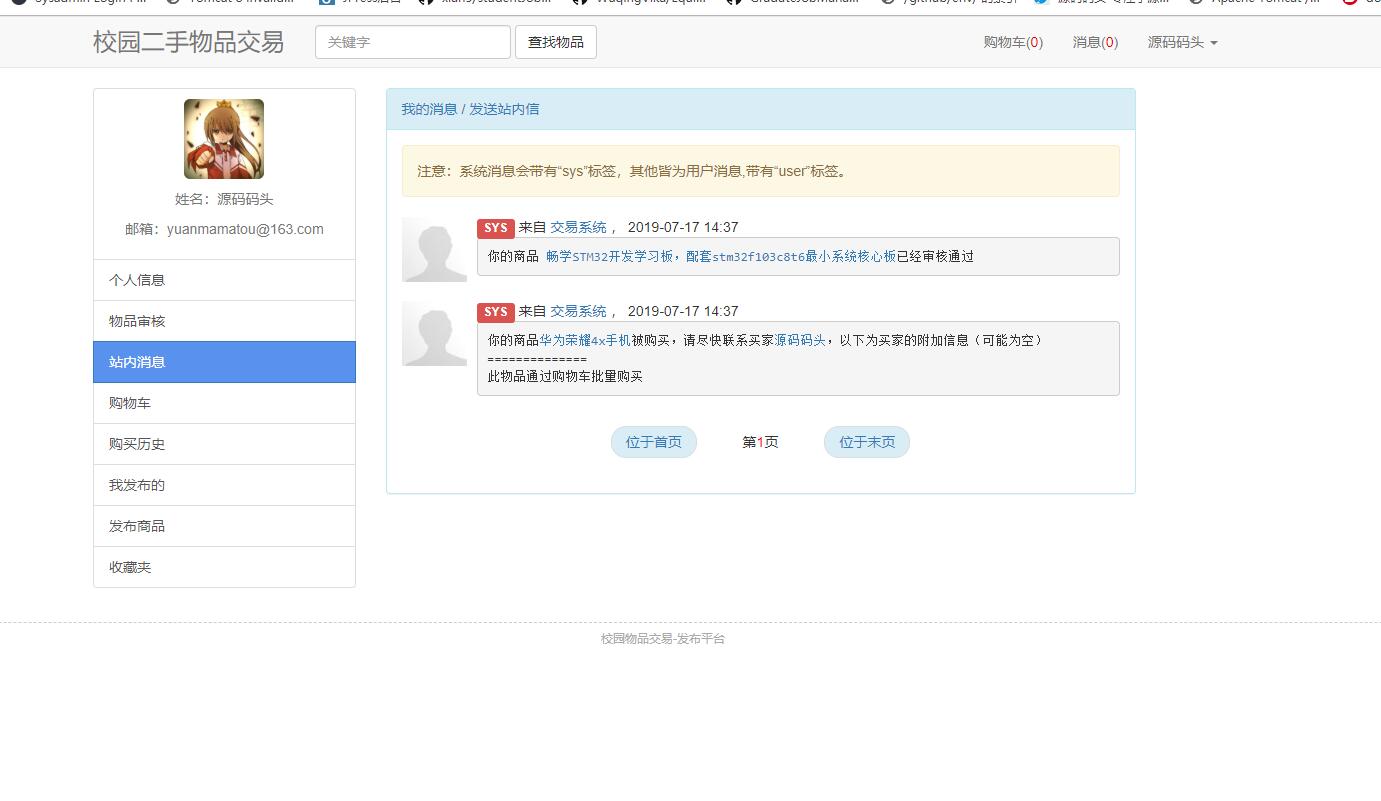The height and width of the screenshot is (801, 1381).
Task: Click the silhouette avatar beside the first message
Action: click(x=434, y=250)
